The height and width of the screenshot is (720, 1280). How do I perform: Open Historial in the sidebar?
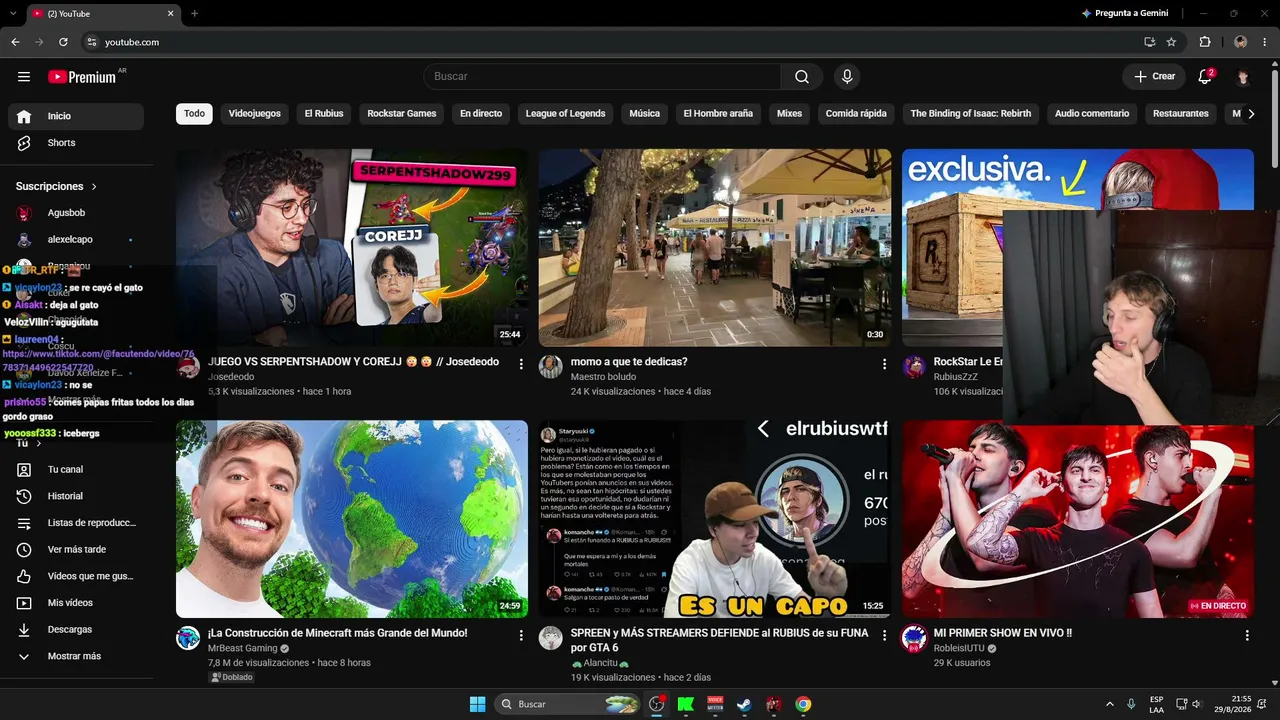pos(76,496)
